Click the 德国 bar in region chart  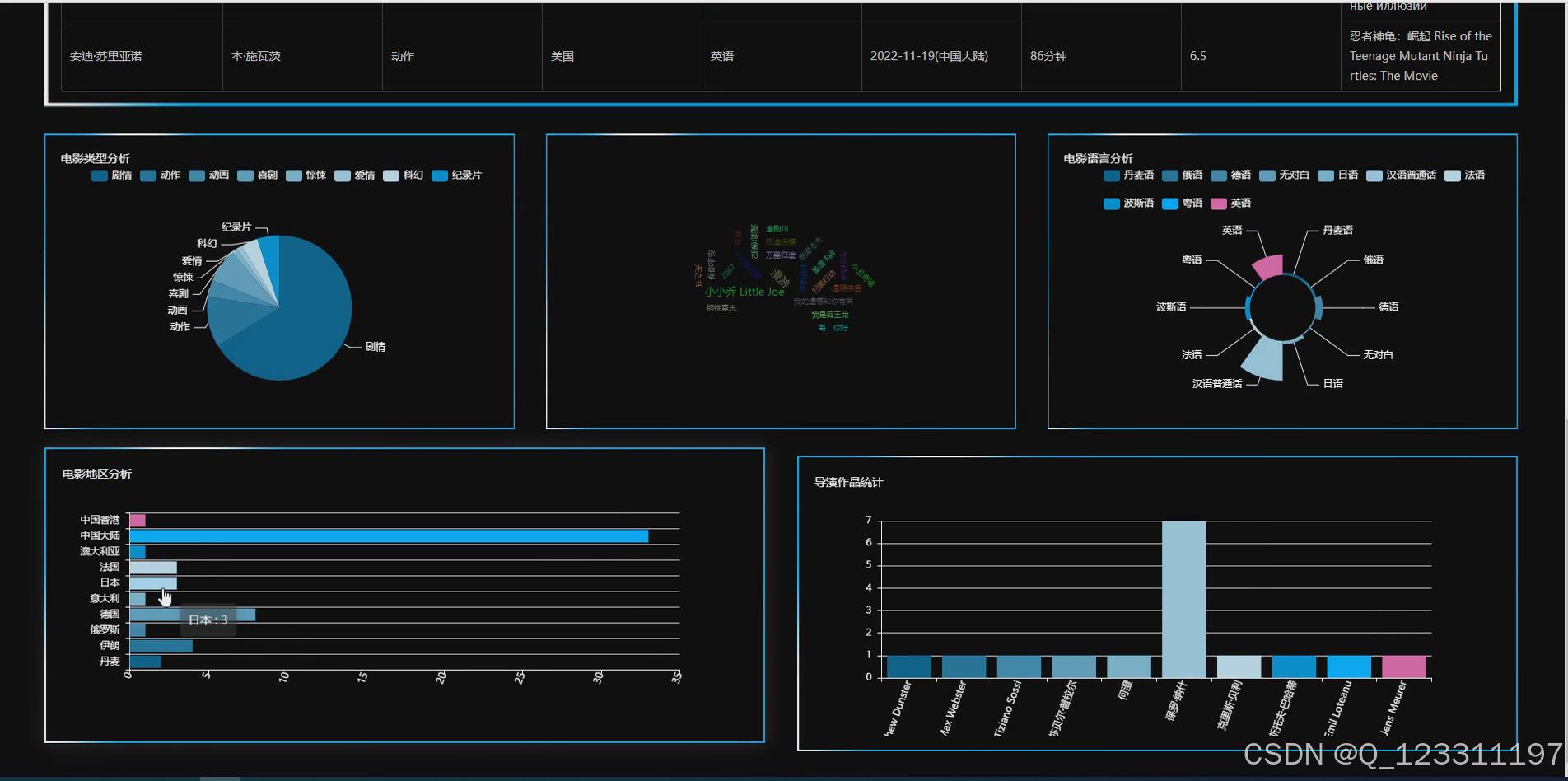193,615
